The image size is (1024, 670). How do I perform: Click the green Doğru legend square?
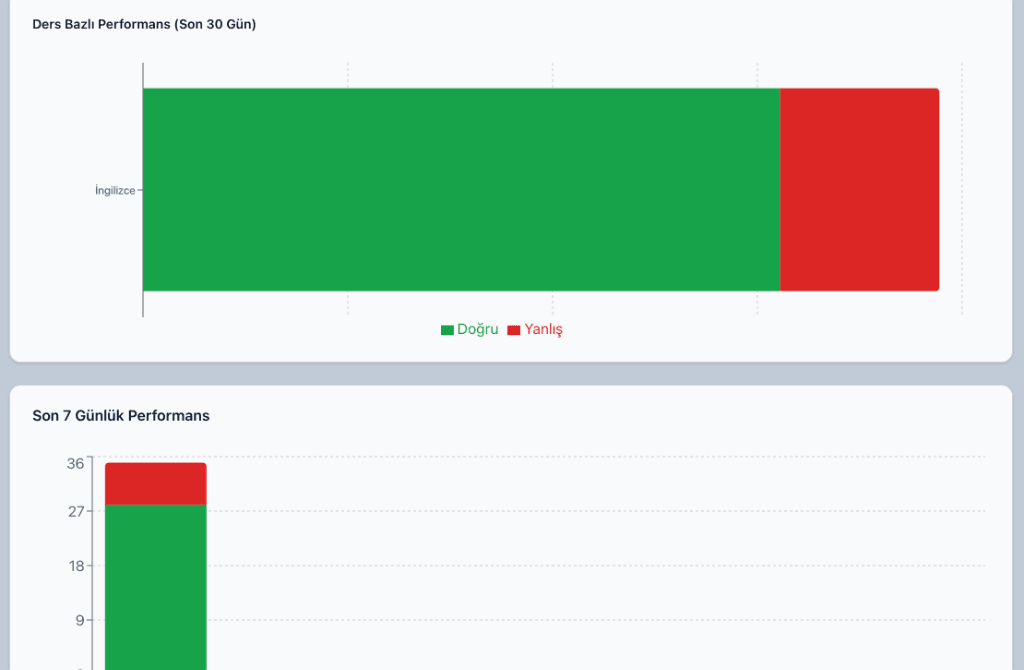click(x=447, y=330)
